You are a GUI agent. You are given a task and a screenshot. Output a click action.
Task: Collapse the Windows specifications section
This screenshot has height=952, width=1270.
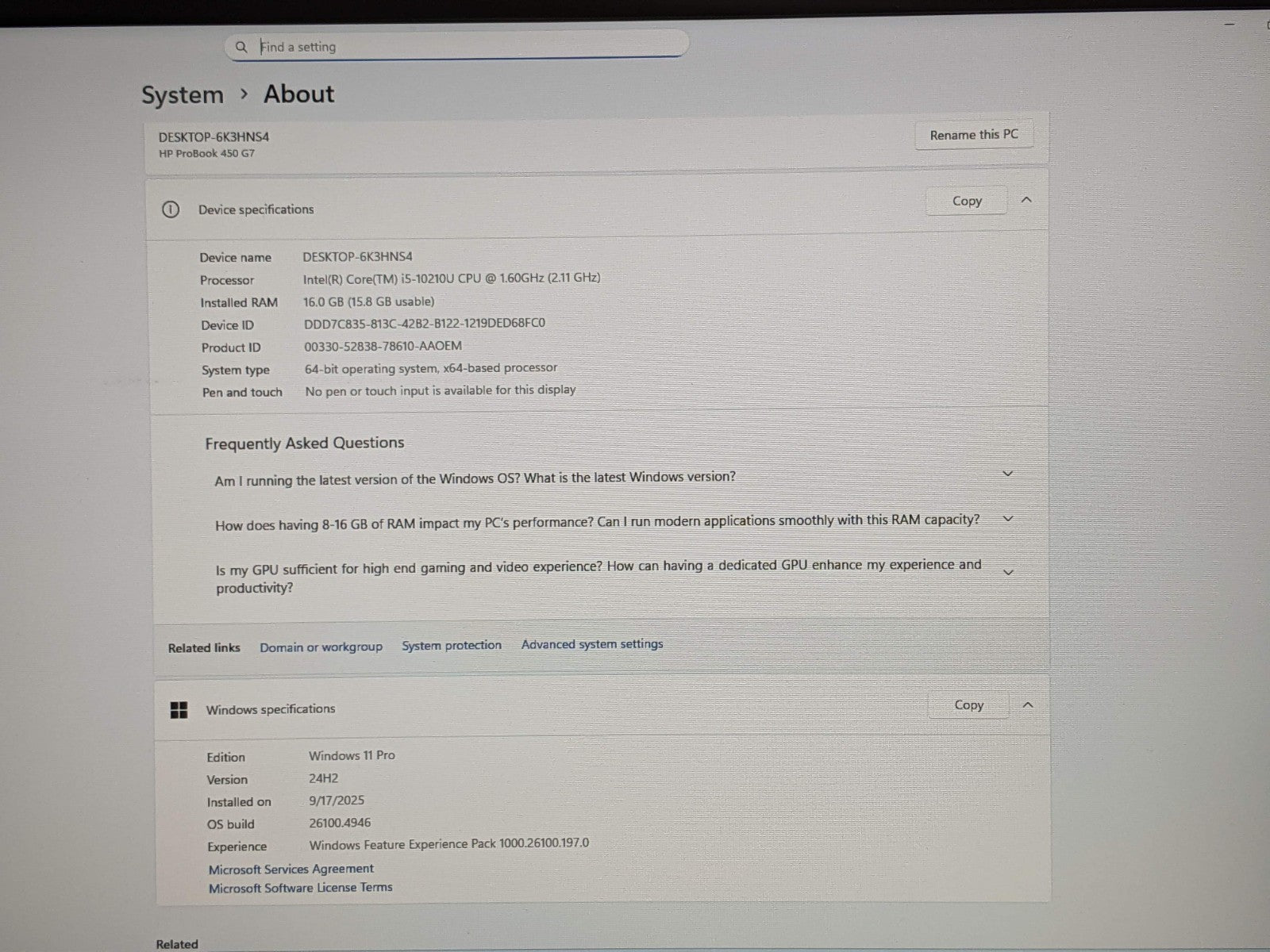[1028, 704]
